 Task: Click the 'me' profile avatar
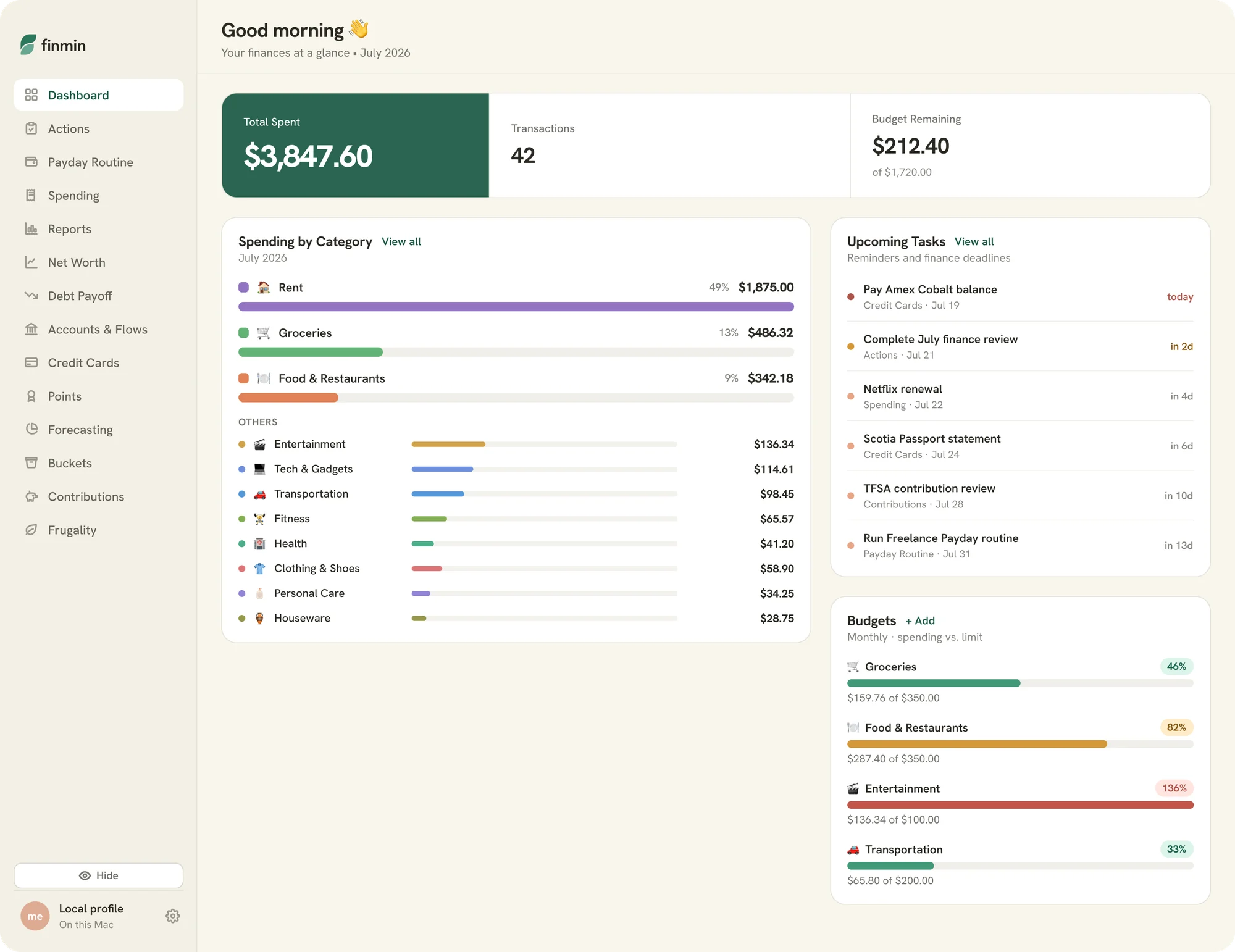(35, 916)
